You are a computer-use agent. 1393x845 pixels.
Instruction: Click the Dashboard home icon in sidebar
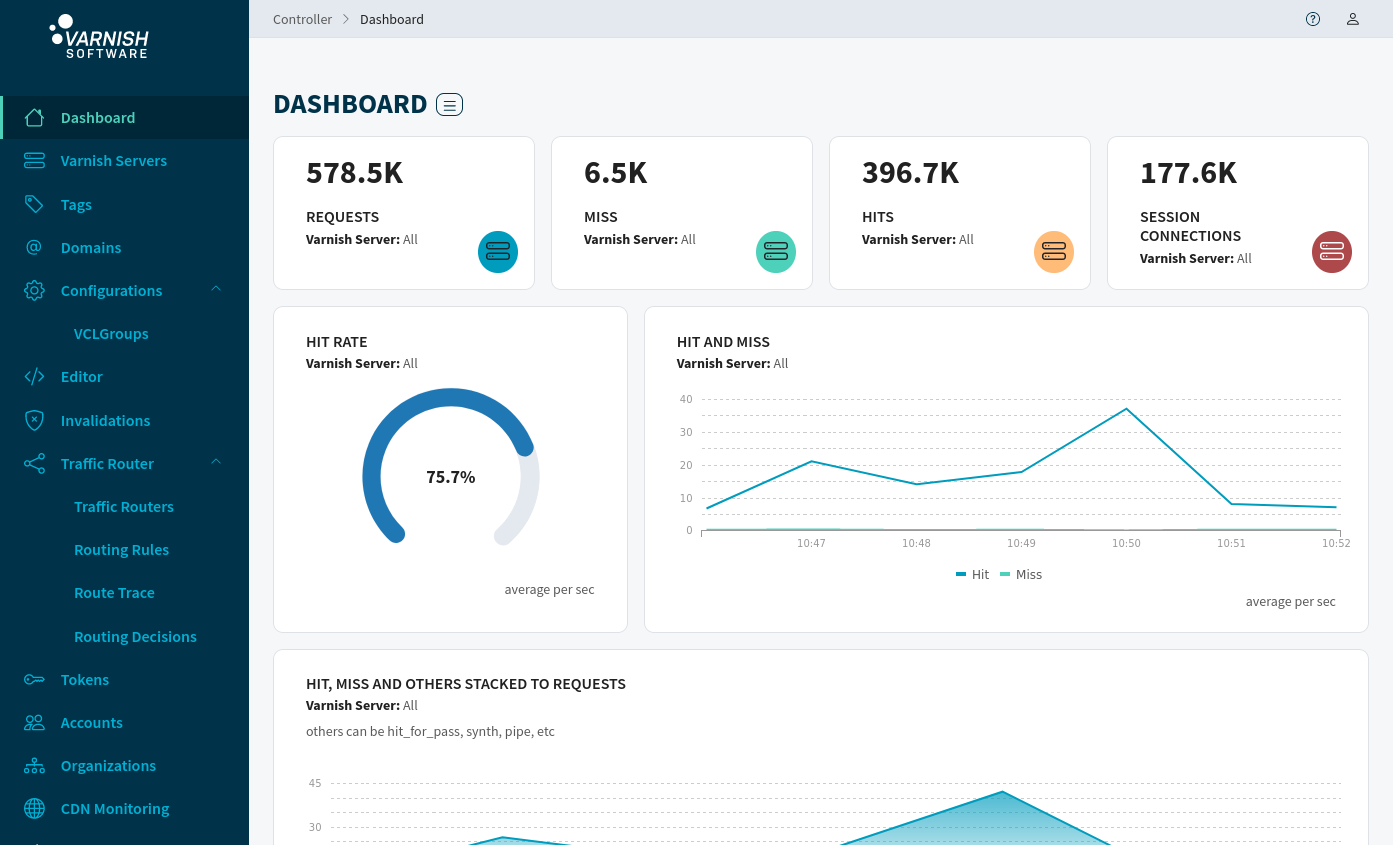(x=34, y=118)
